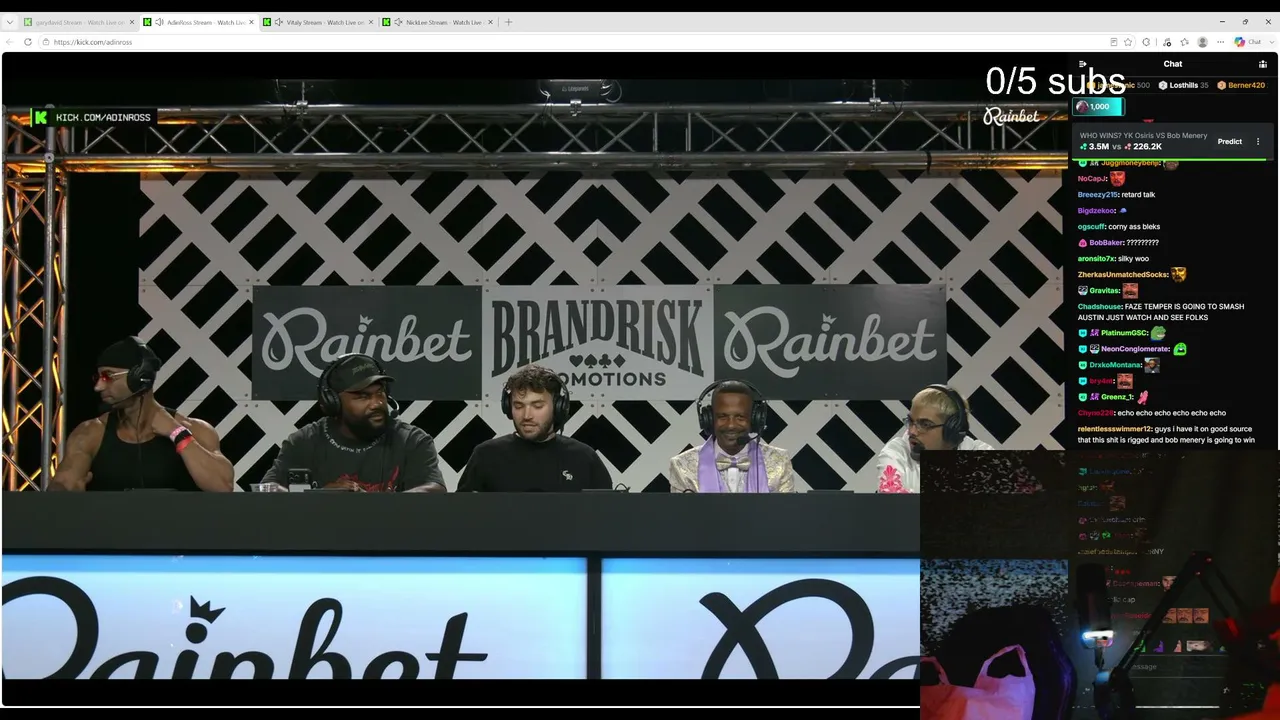Click the prediction totals '3.5M vs 226.2K'

pos(1120,147)
